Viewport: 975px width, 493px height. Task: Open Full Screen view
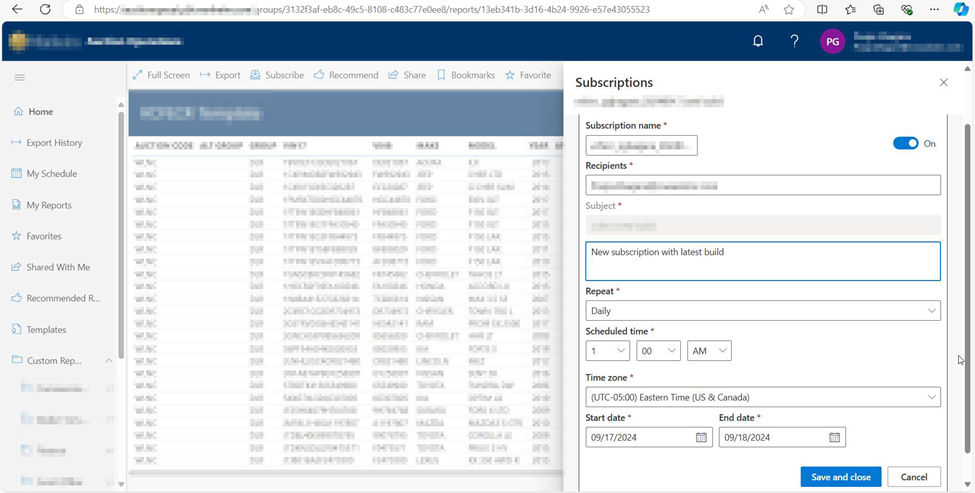pyautogui.click(x=161, y=75)
